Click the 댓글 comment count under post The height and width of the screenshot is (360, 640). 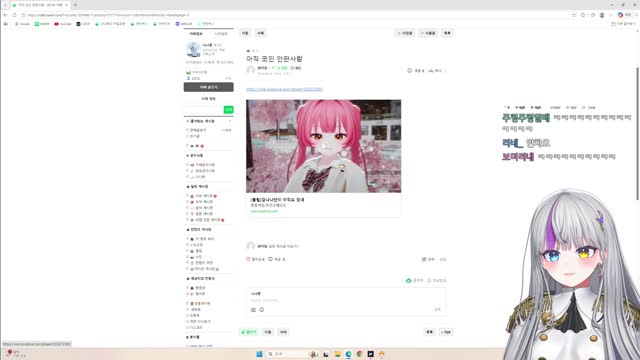(276, 259)
